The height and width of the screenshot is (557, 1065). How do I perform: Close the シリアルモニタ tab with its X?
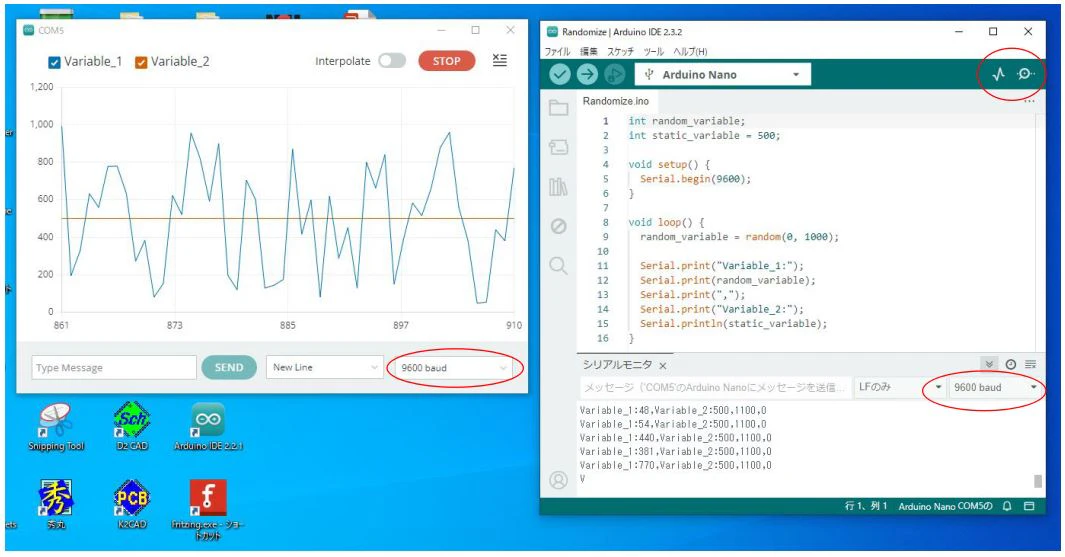[x=663, y=365]
